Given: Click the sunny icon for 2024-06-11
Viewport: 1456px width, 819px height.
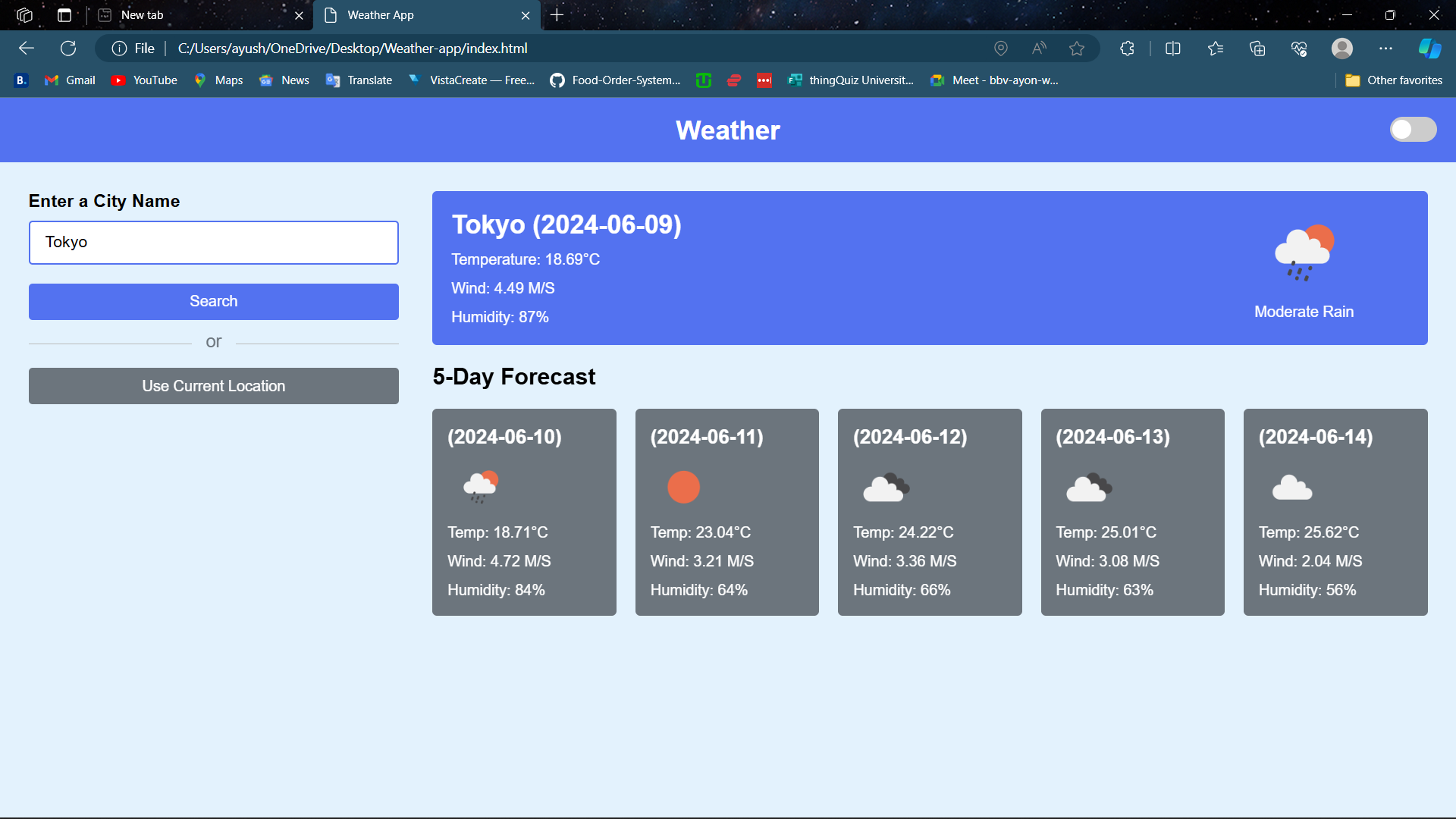Looking at the screenshot, I should click(683, 487).
